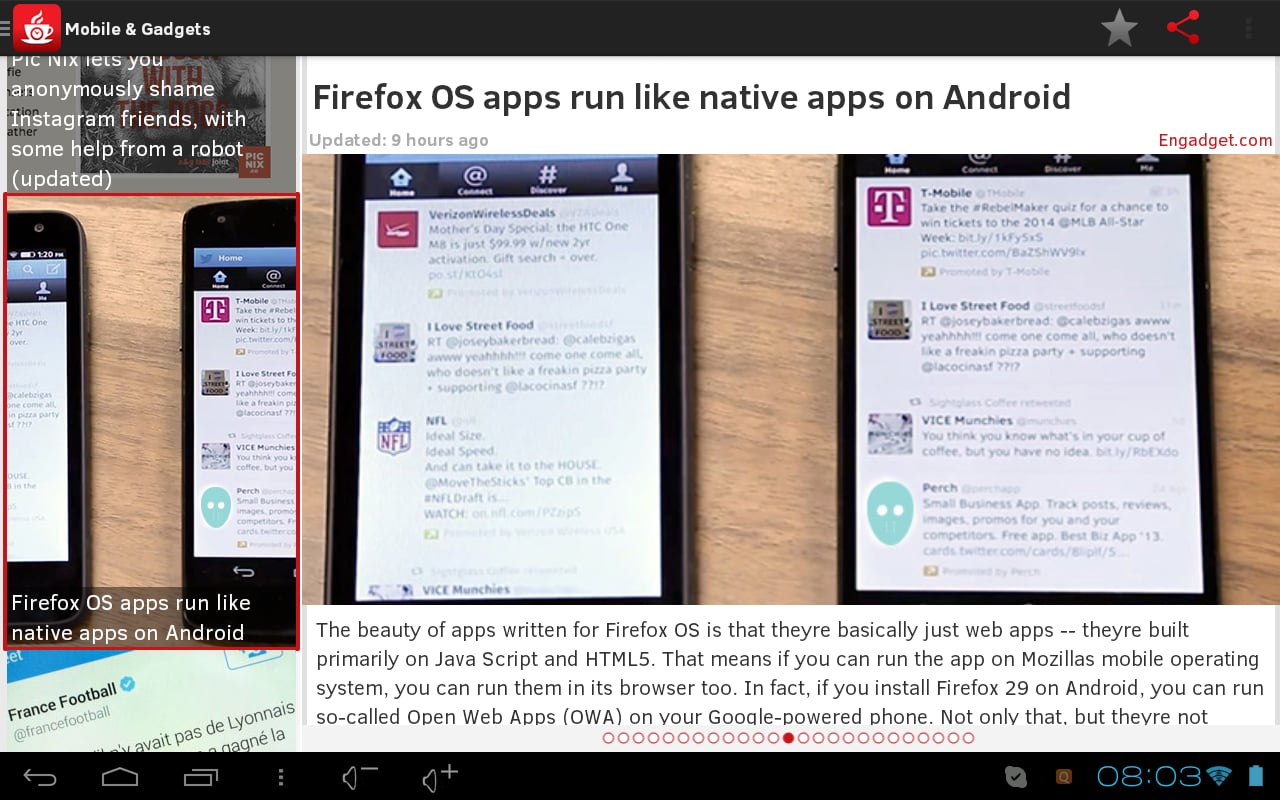This screenshot has width=1280, height=800.
Task: Star this article as favorite
Action: click(x=1119, y=28)
